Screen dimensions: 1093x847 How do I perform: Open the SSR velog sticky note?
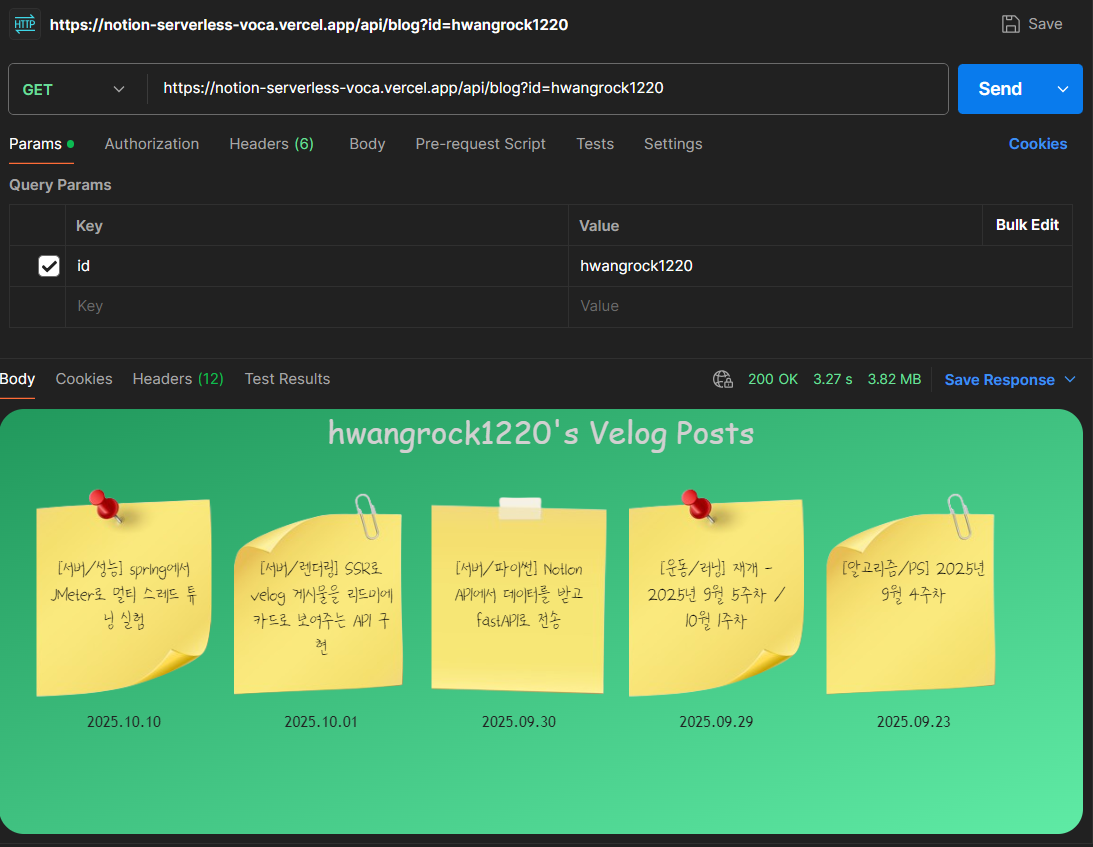pyautogui.click(x=319, y=603)
